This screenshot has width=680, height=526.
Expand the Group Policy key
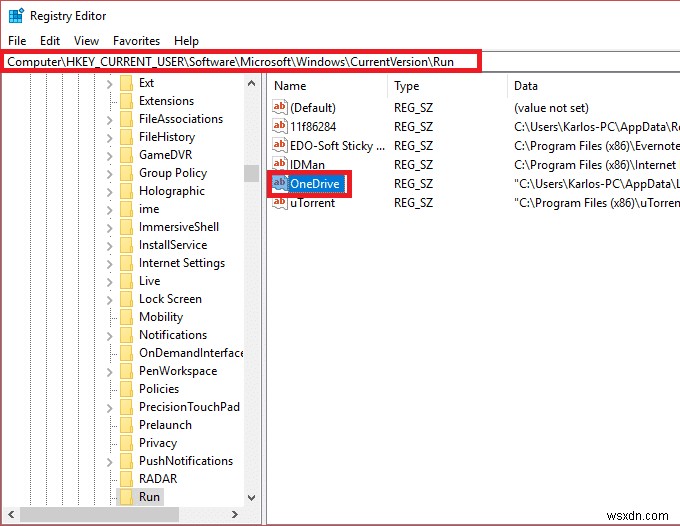110,174
